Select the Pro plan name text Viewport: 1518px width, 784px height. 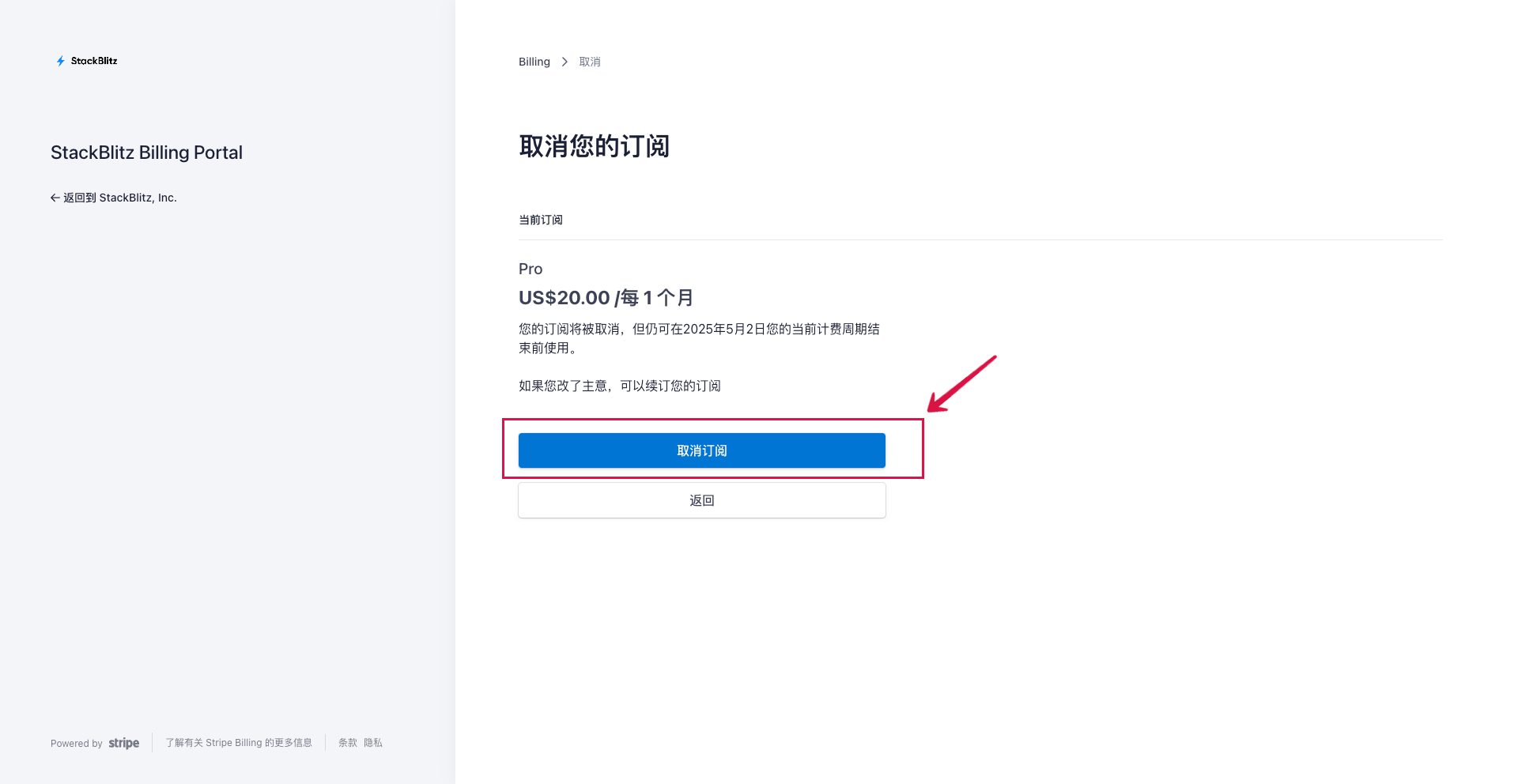pos(531,269)
